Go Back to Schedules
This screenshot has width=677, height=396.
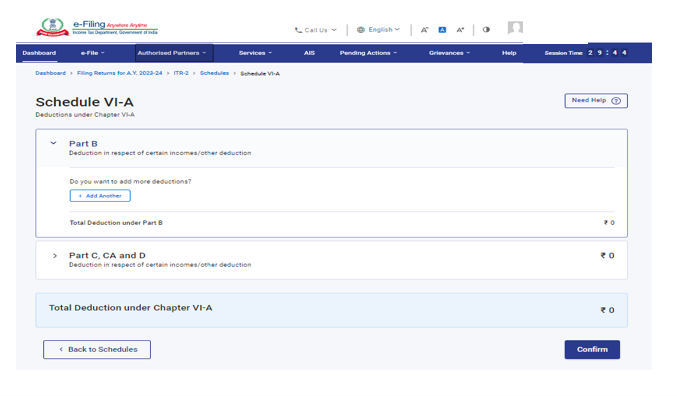(x=97, y=349)
